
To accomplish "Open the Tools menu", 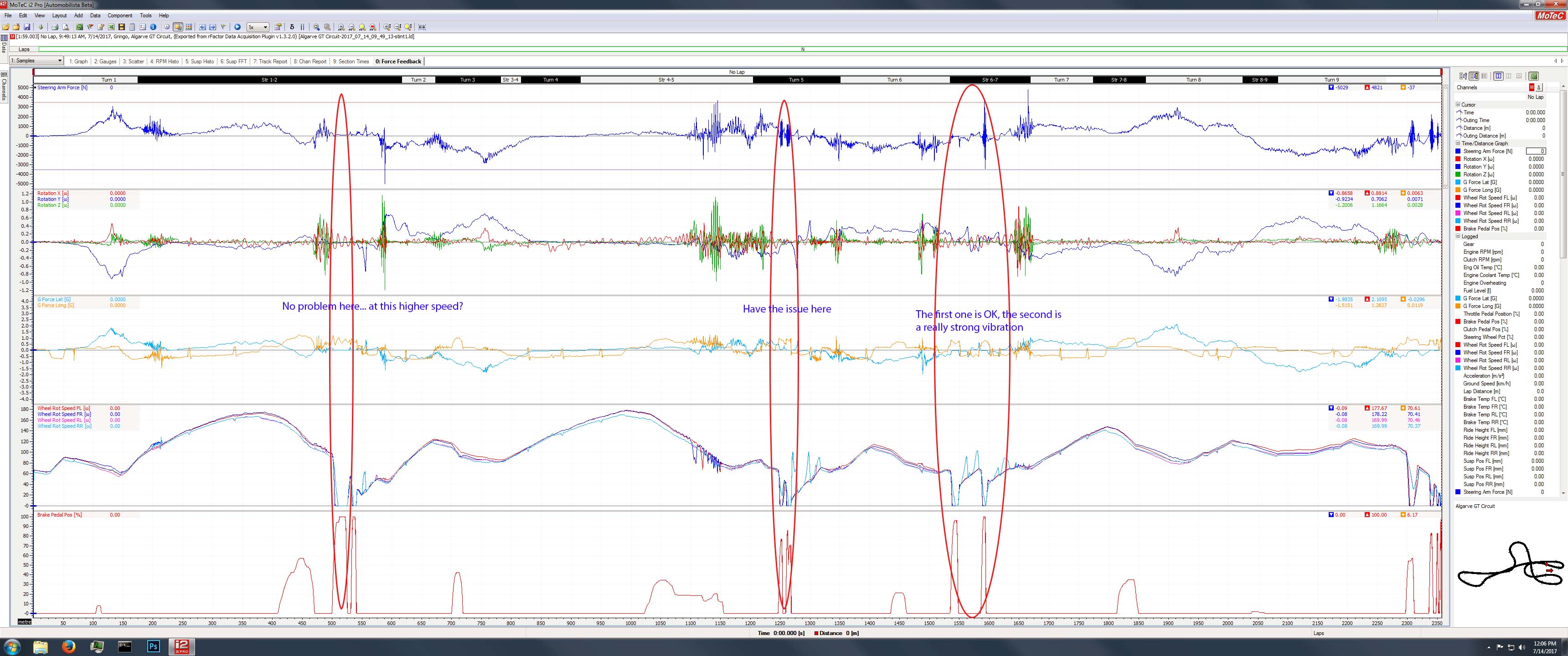I will pos(145,15).
